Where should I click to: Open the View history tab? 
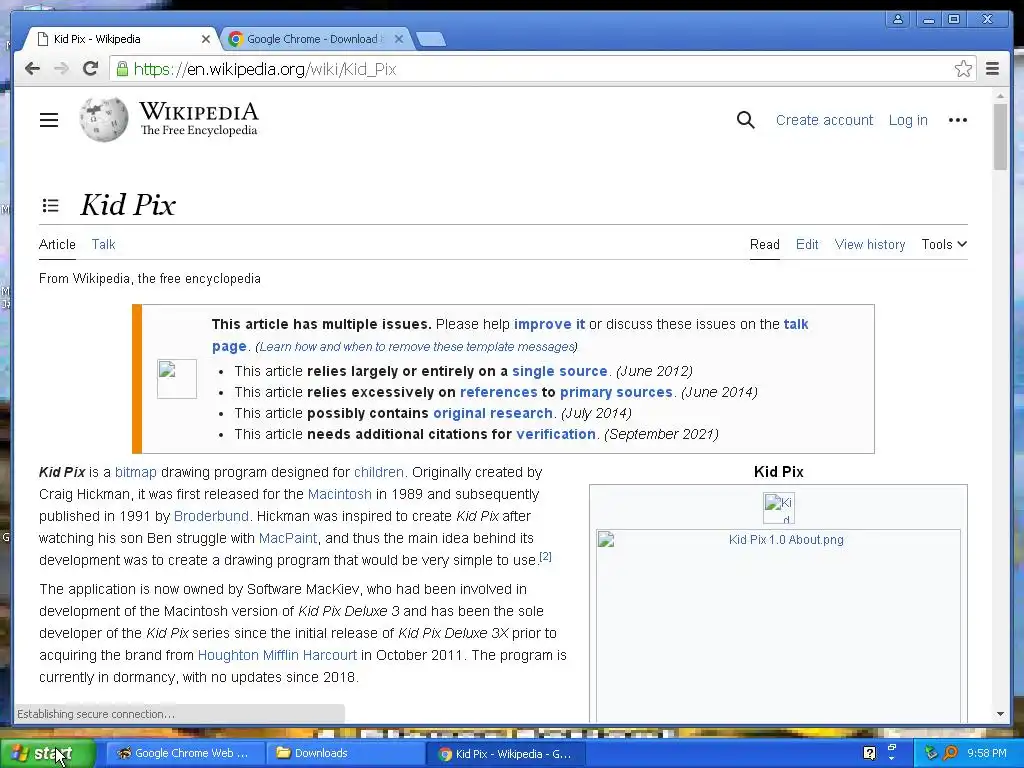tap(870, 244)
